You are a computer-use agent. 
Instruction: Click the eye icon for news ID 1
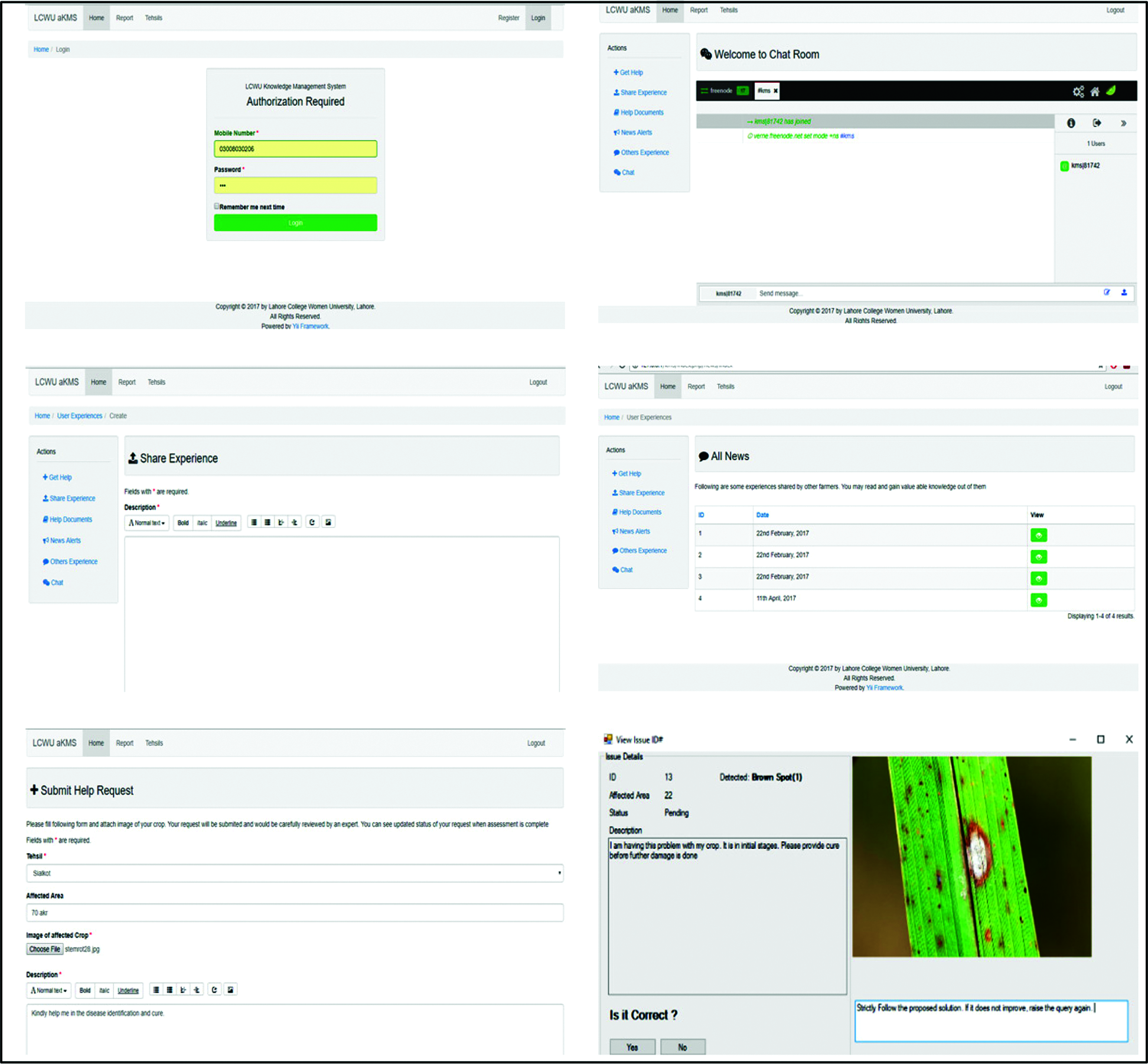(x=1038, y=535)
